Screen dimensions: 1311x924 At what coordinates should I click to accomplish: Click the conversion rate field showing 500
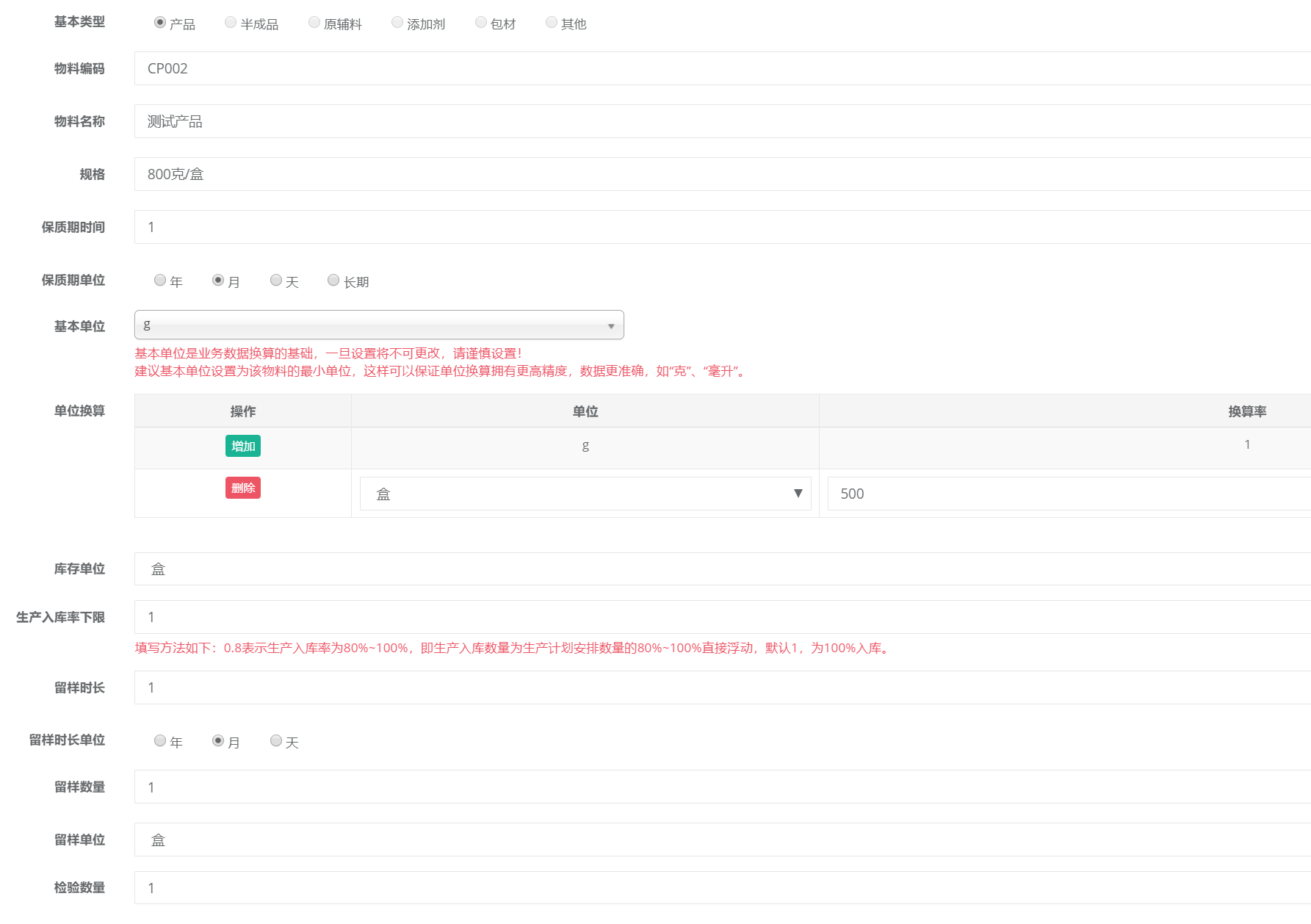point(1065,494)
